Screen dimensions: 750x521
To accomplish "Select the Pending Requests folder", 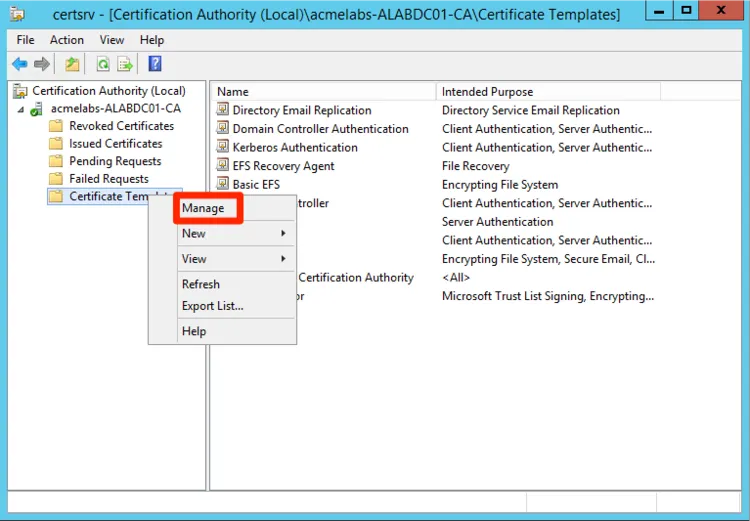I will click(x=115, y=161).
